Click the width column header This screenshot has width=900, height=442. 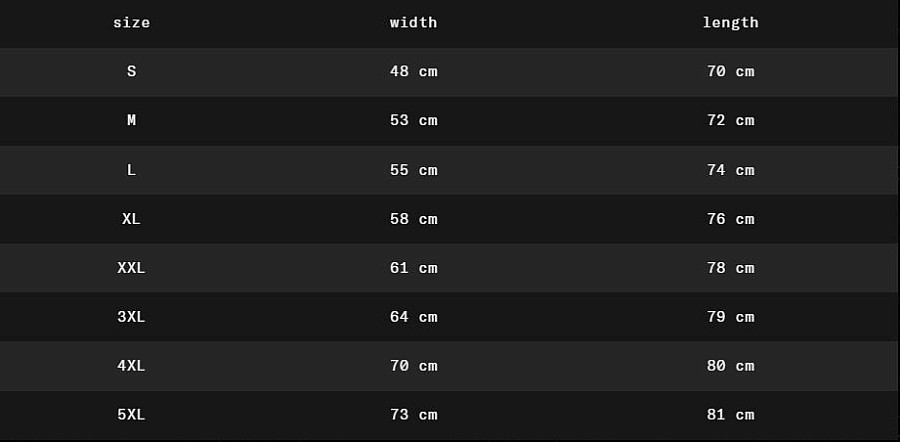tap(413, 22)
